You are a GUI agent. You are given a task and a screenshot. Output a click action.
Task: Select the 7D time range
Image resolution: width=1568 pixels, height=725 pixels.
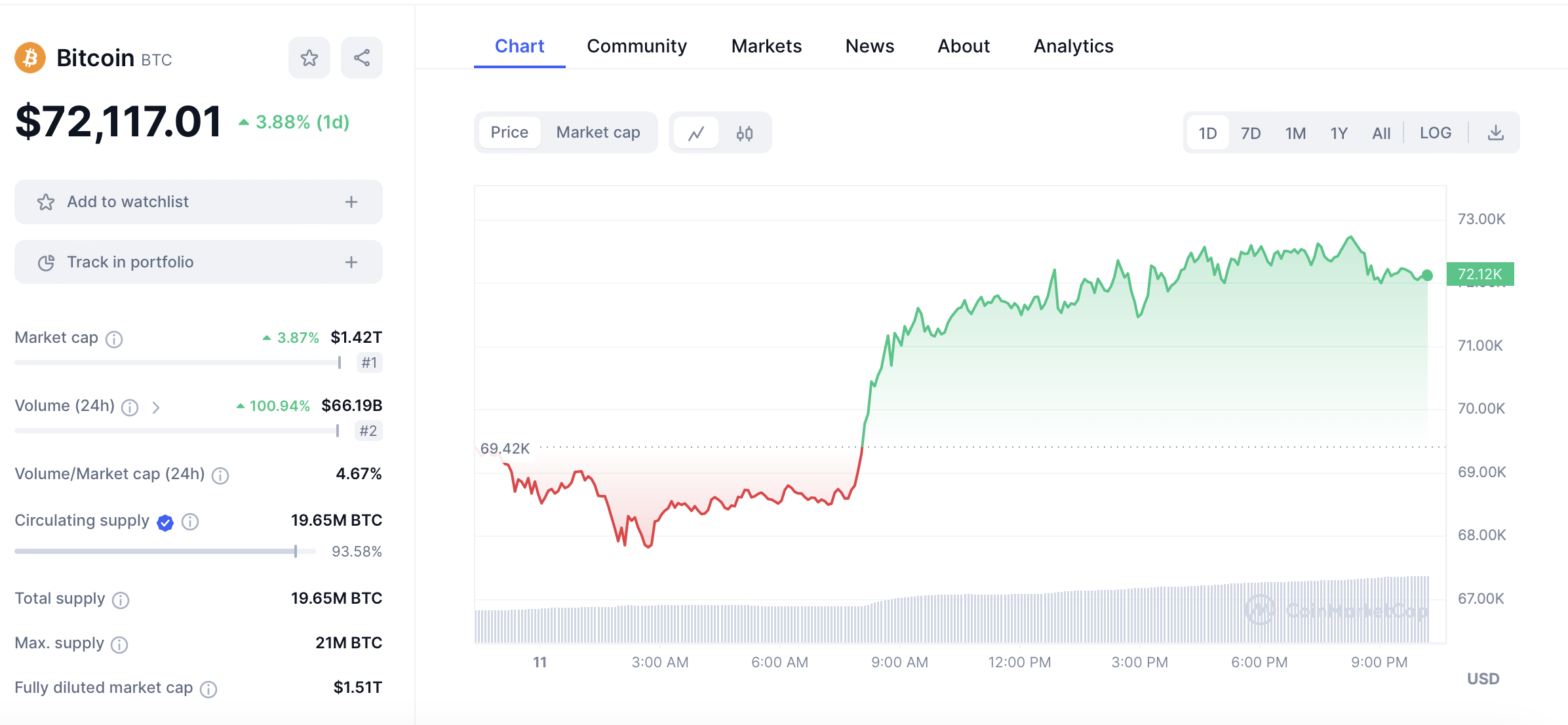pyautogui.click(x=1250, y=133)
